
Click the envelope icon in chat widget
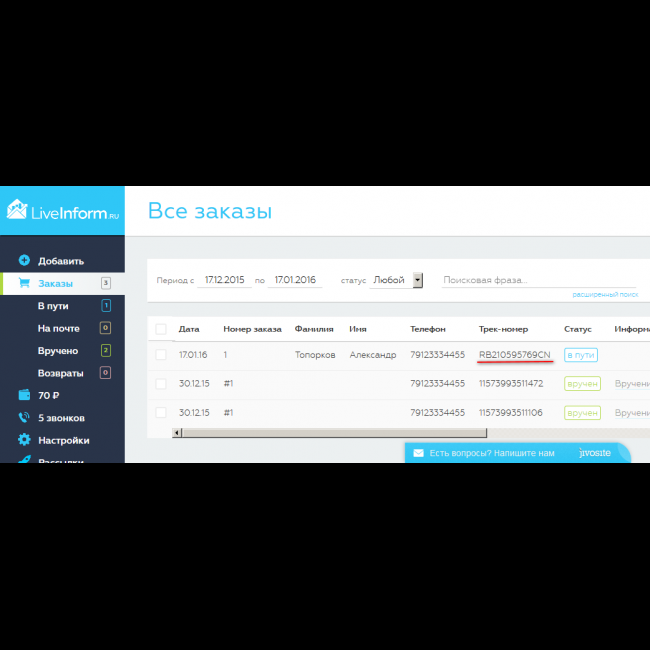(418, 453)
